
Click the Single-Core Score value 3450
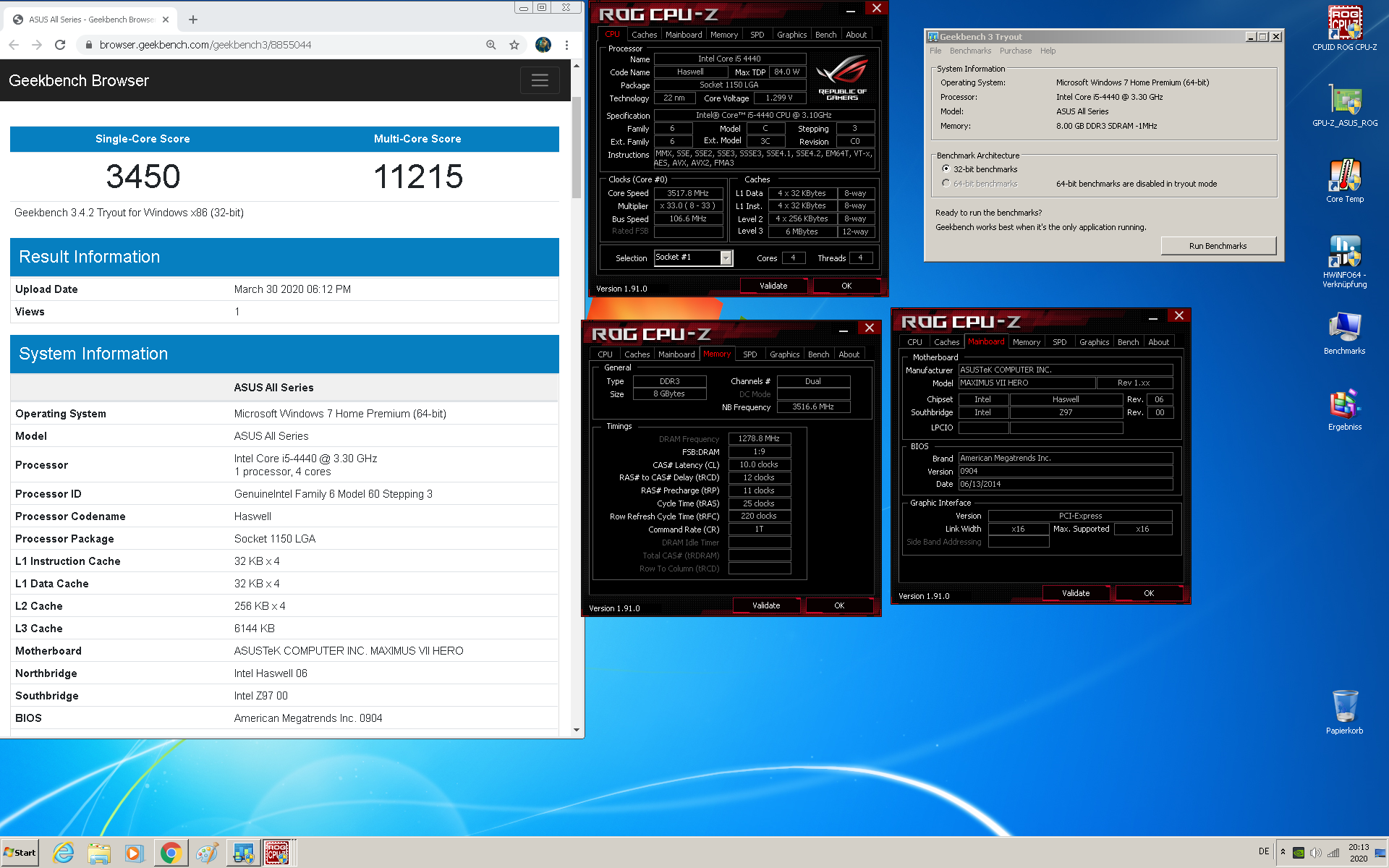click(x=143, y=176)
